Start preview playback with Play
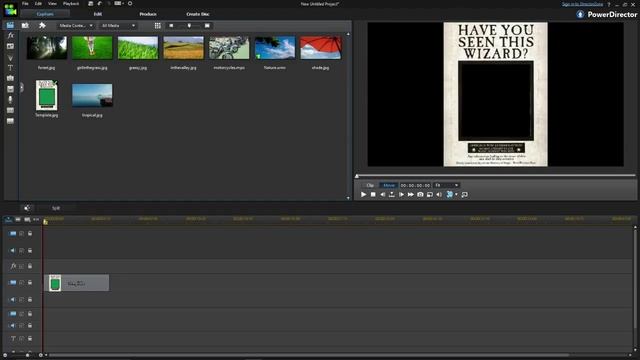This screenshot has height=360, width=640. [363, 195]
